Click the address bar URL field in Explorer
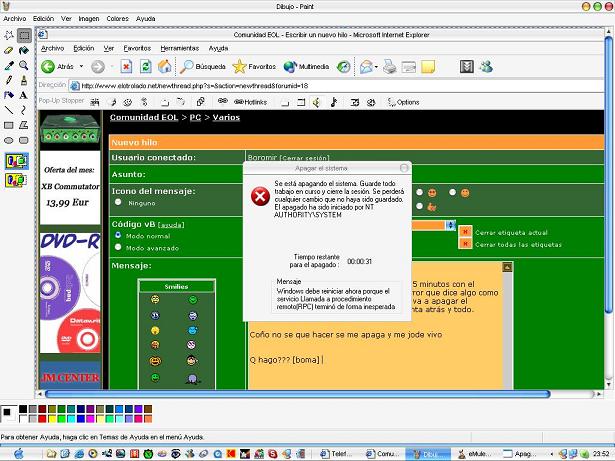Viewport: 615px width, 461px height. (x=337, y=86)
